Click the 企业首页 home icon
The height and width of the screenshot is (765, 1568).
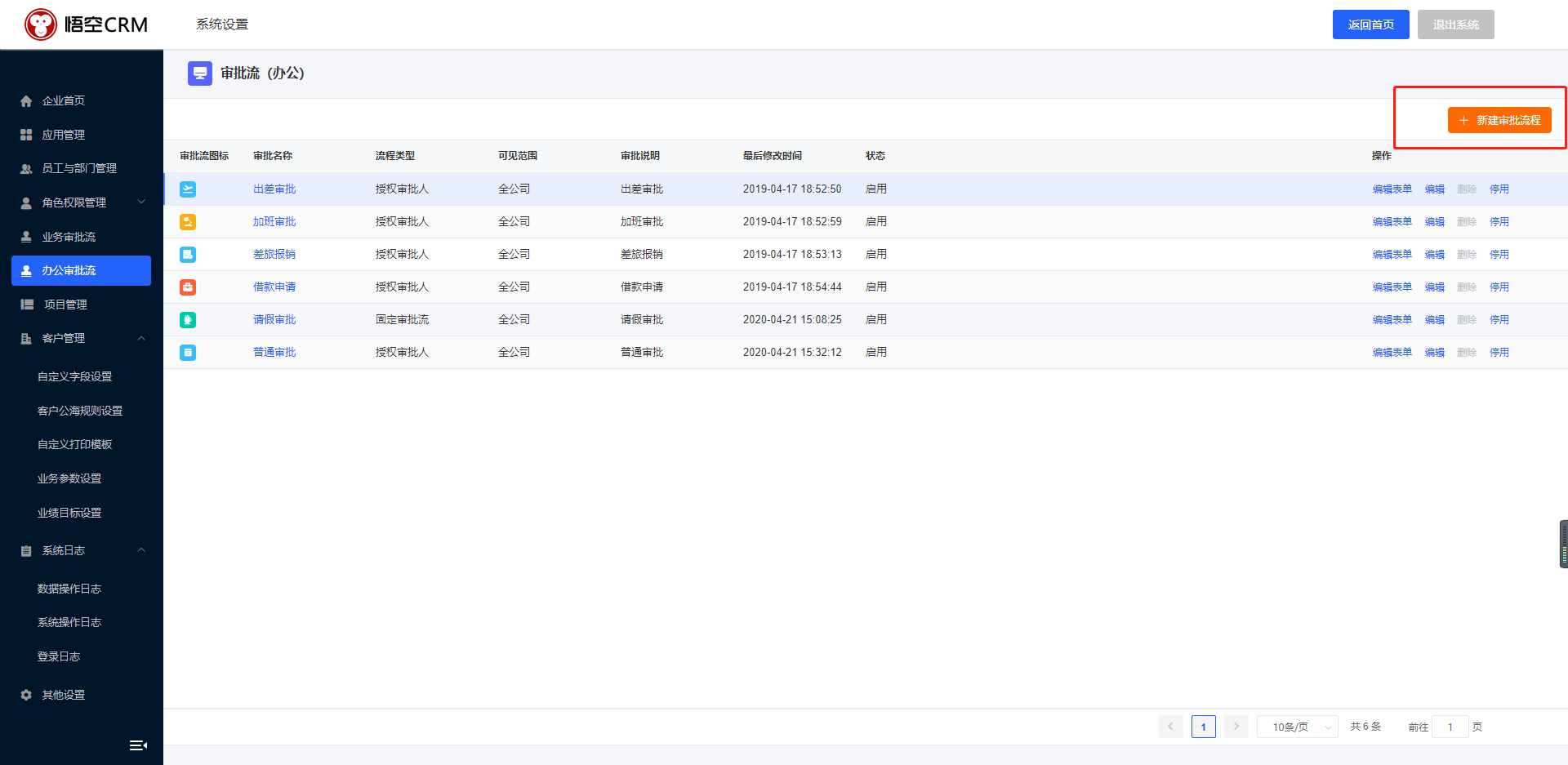pos(26,101)
